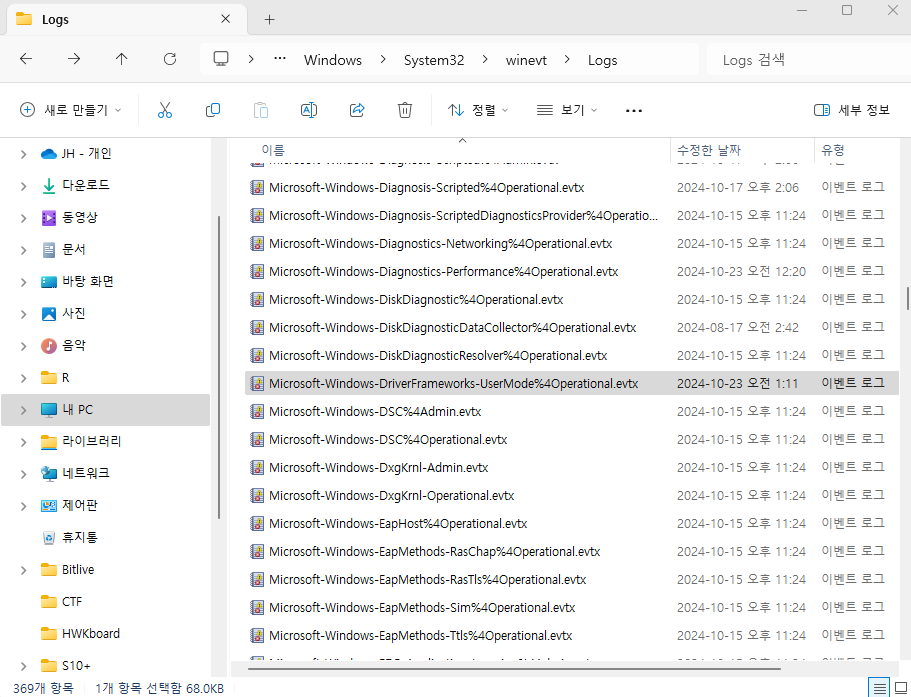
Task: Go forward with the right arrow
Action: (74, 59)
